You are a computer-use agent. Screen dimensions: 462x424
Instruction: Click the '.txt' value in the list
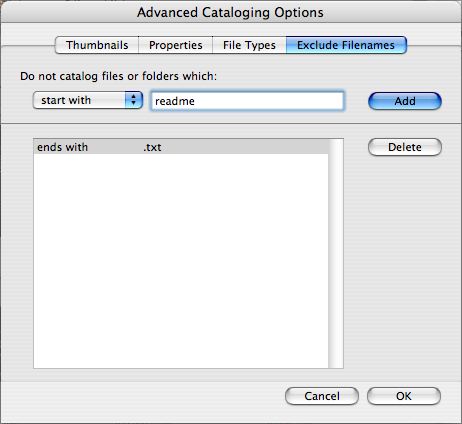(152, 147)
